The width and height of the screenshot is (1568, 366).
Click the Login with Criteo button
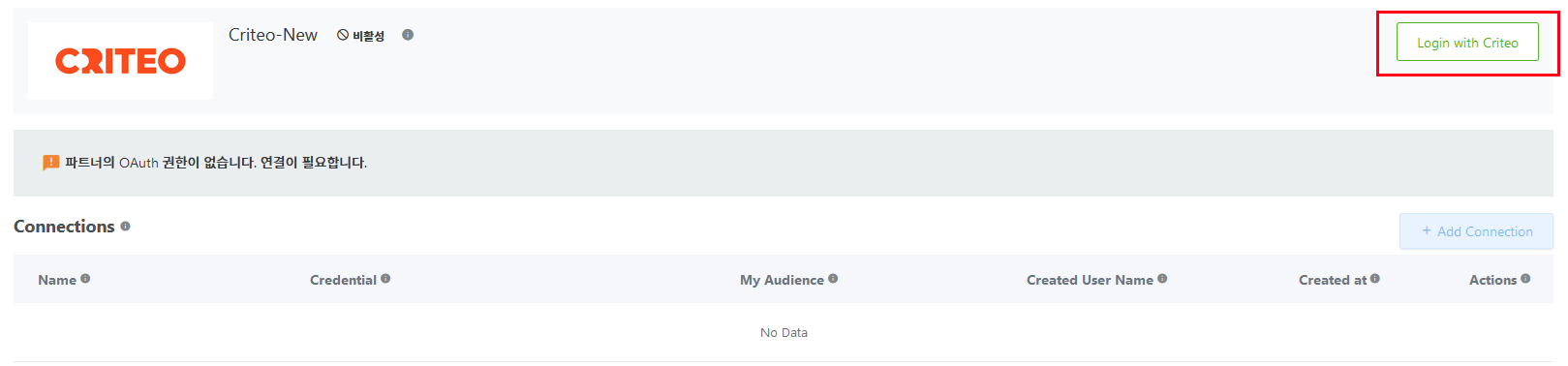pyautogui.click(x=1466, y=43)
